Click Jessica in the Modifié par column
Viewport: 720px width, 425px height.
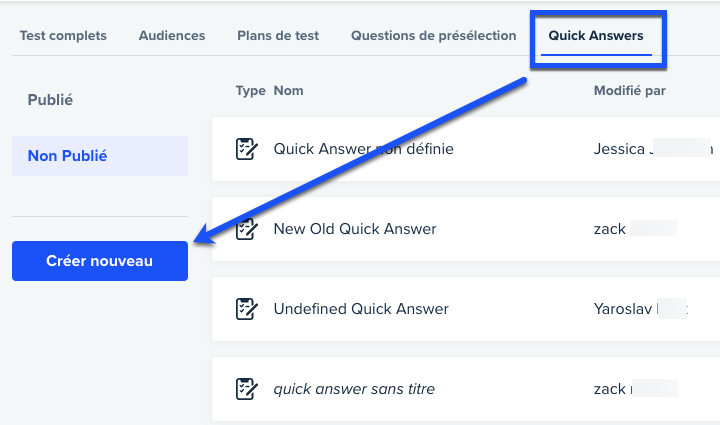(619, 149)
